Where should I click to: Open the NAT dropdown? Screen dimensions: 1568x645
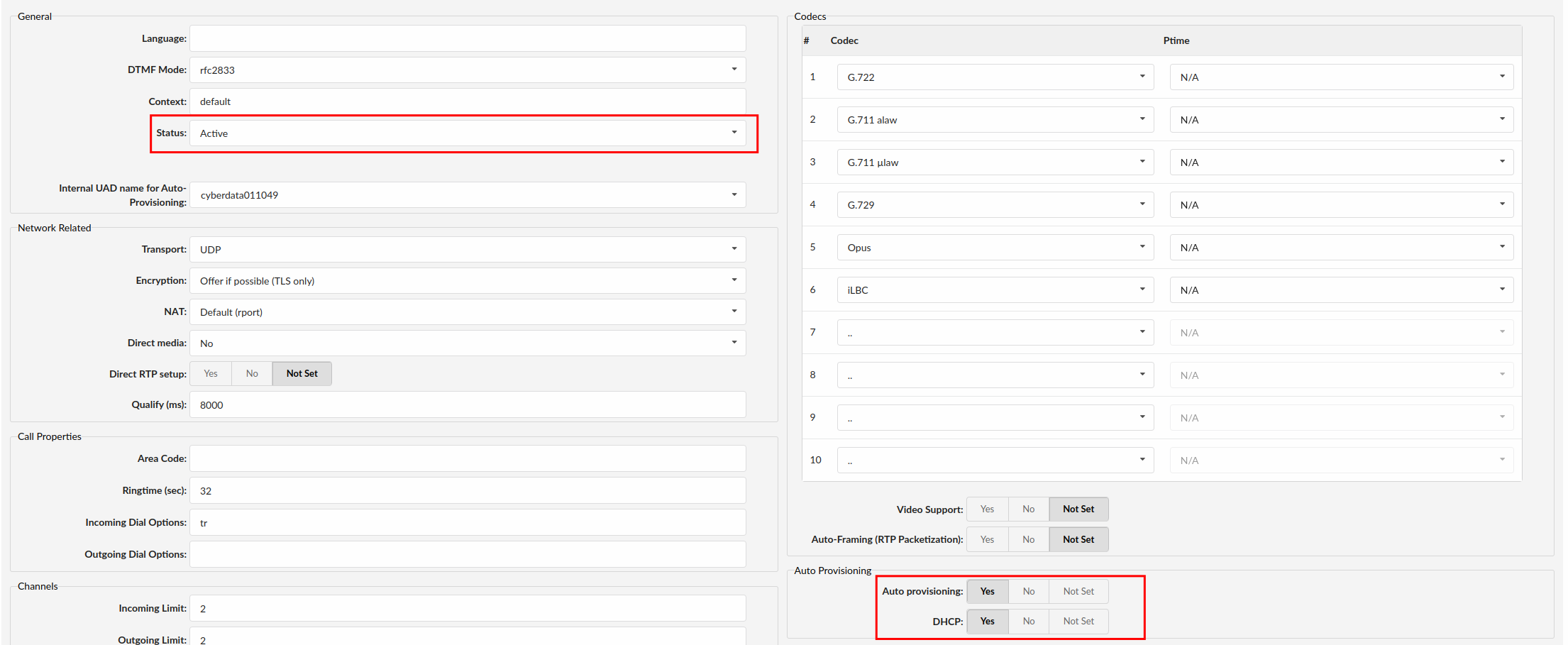pyautogui.click(x=468, y=312)
